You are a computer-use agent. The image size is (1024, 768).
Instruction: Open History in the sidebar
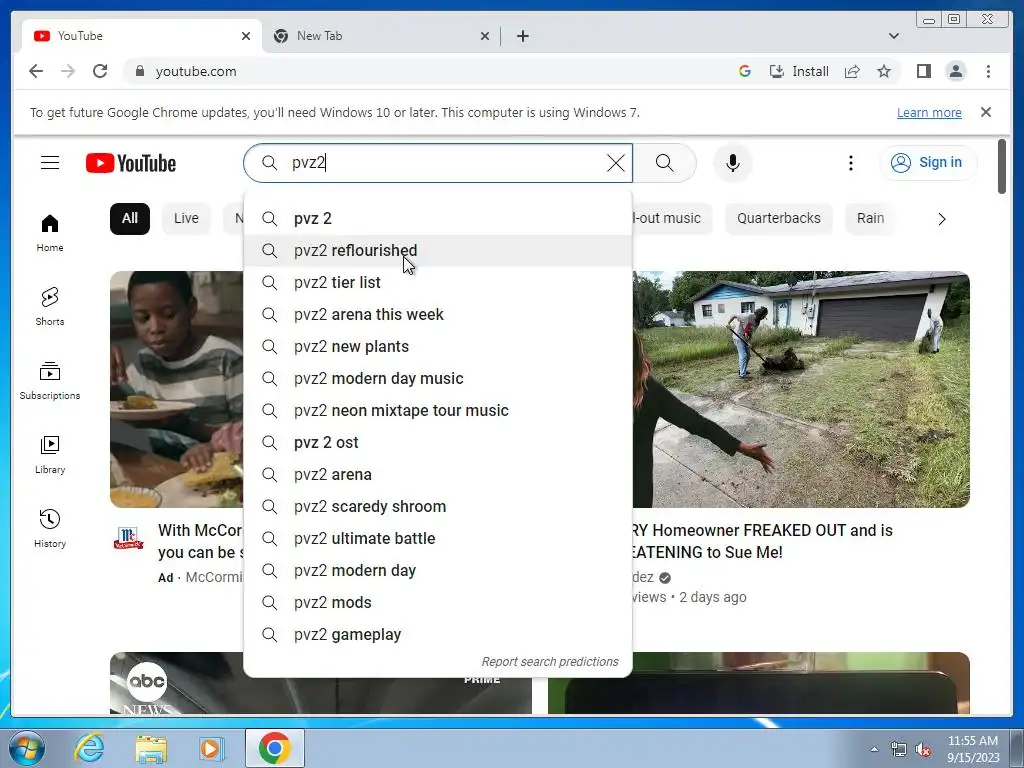50,529
